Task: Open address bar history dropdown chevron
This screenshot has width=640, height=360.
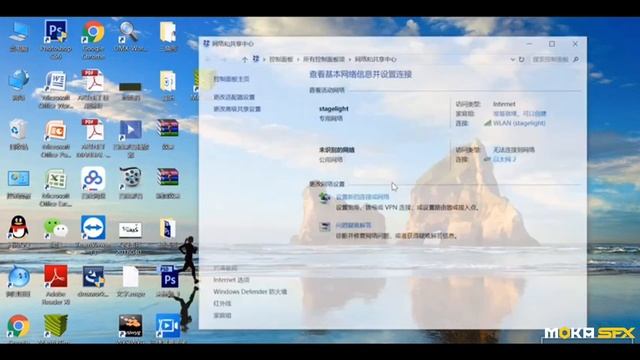Action: tap(512, 59)
